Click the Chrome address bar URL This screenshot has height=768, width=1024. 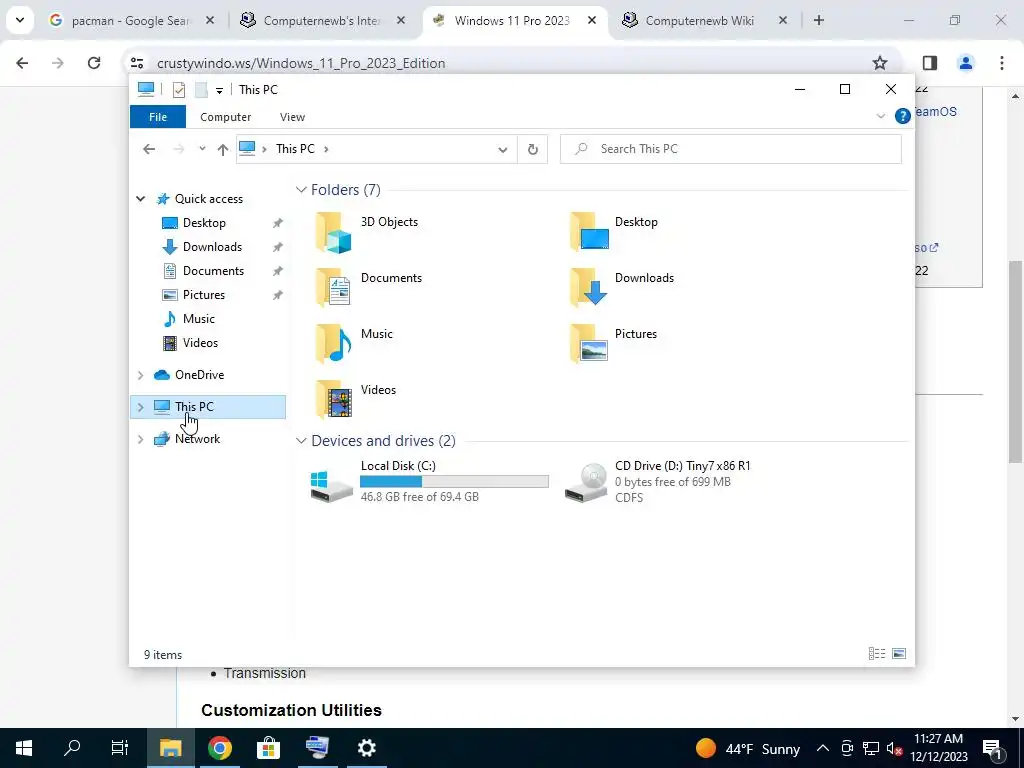click(301, 63)
